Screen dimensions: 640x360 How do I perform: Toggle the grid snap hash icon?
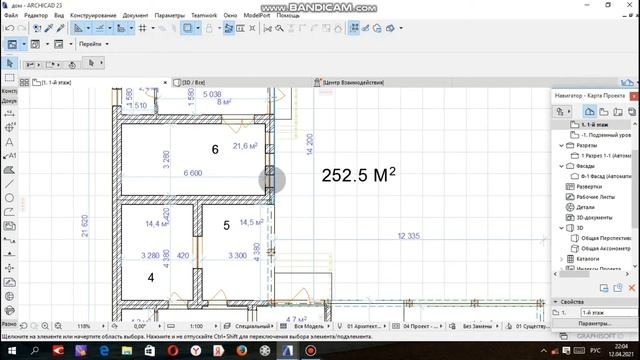142,28
